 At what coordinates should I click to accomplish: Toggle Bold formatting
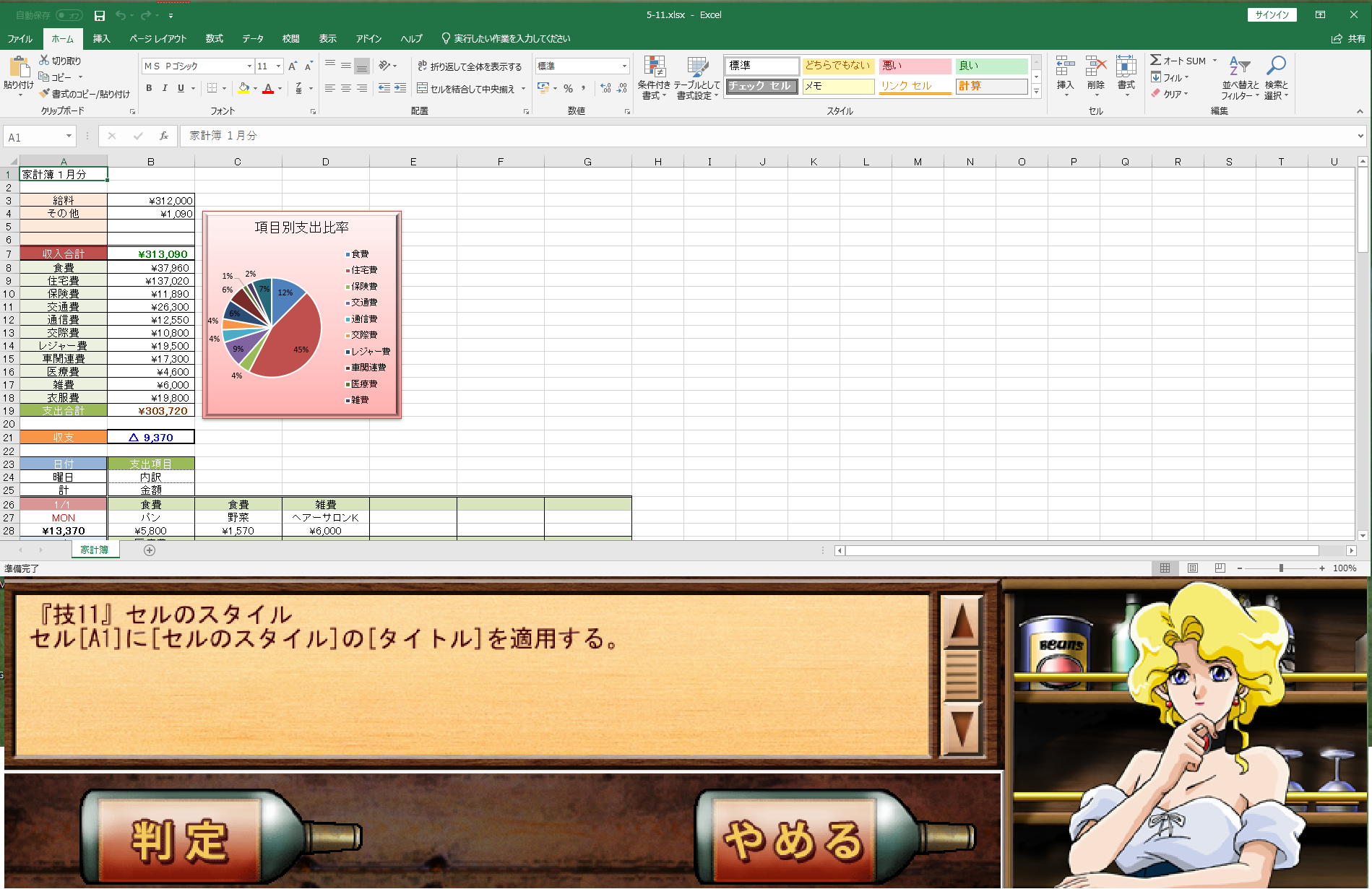(x=149, y=88)
